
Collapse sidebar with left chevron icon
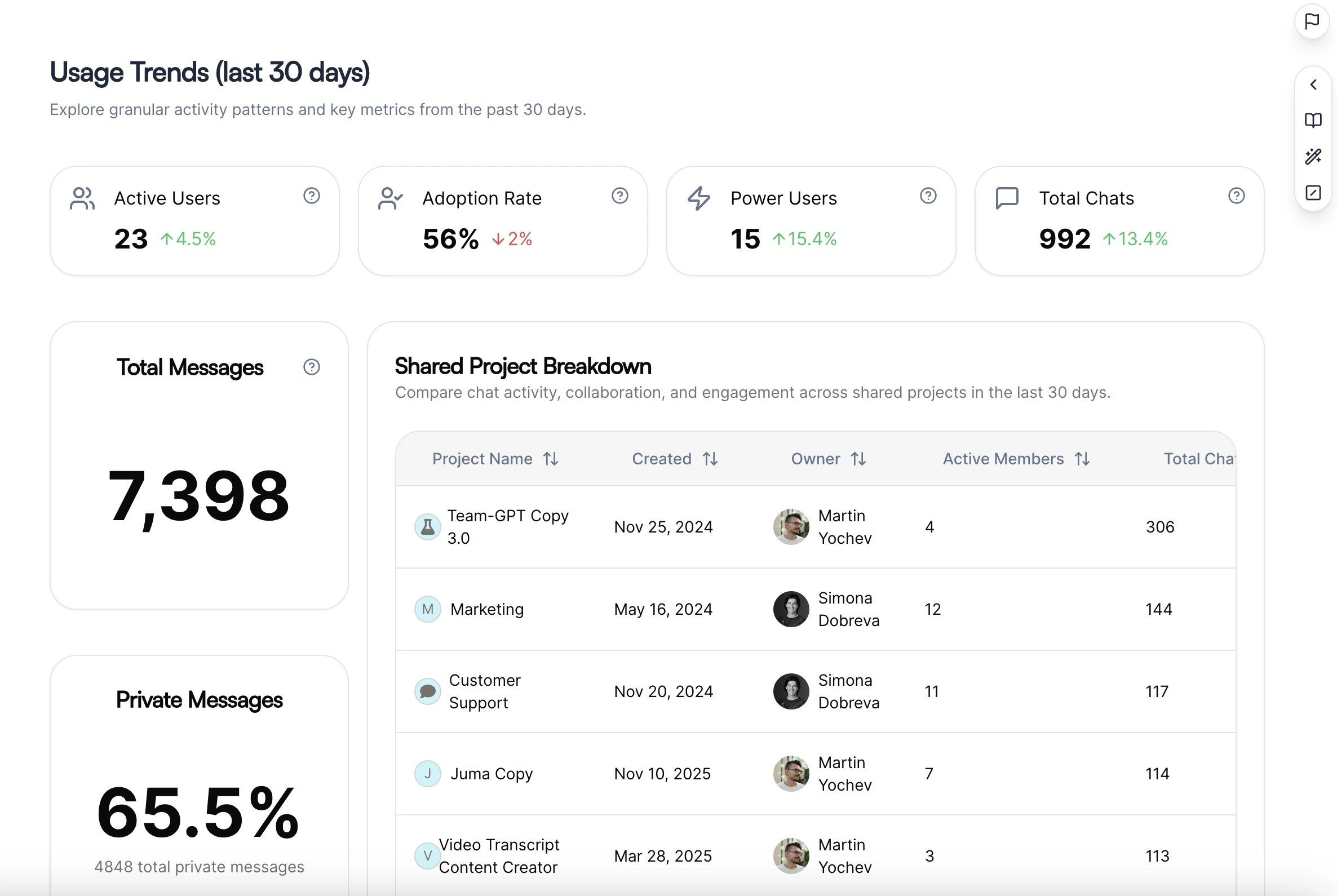point(1313,85)
